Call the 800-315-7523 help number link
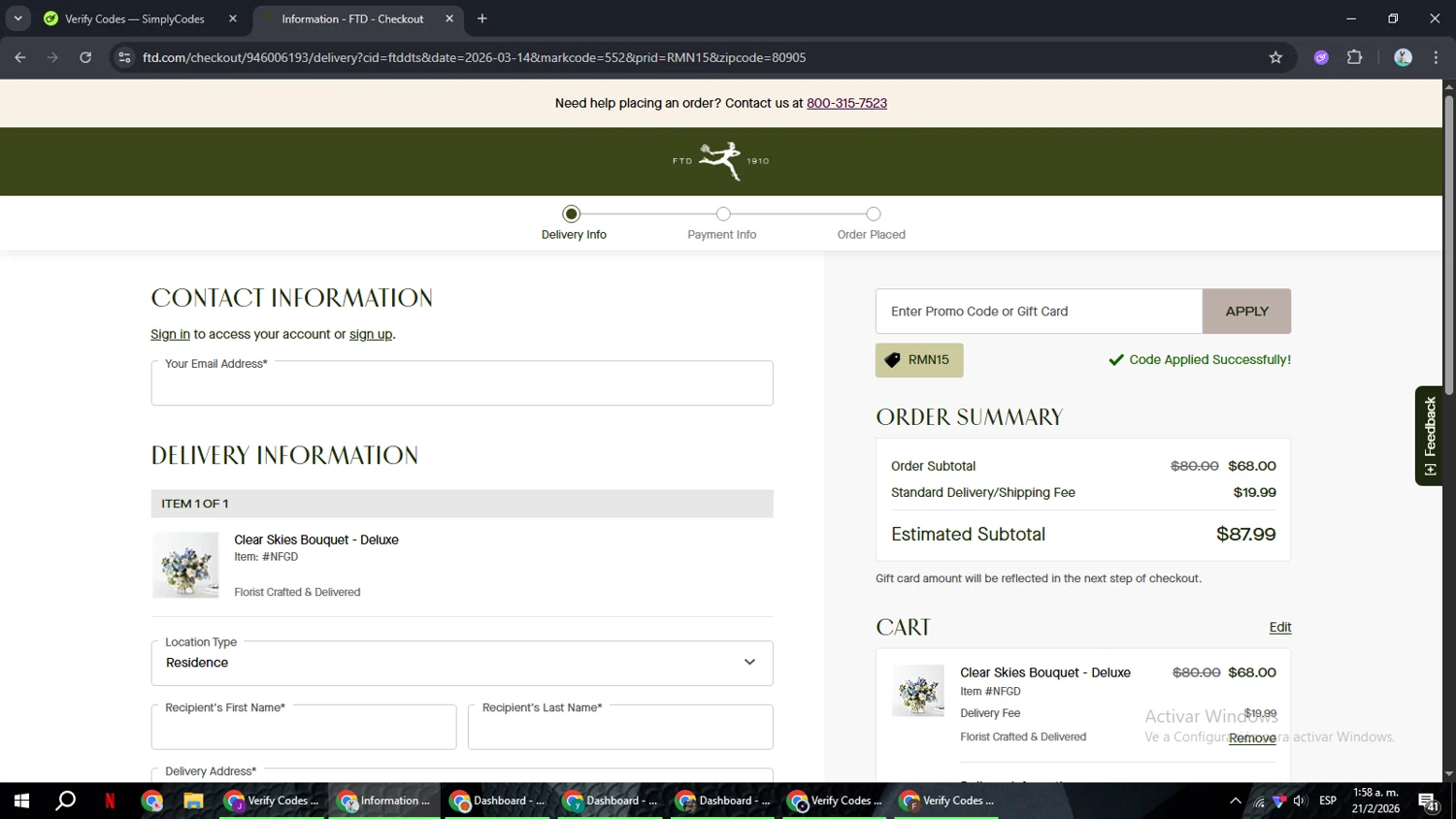The image size is (1456, 819). pyautogui.click(x=846, y=103)
